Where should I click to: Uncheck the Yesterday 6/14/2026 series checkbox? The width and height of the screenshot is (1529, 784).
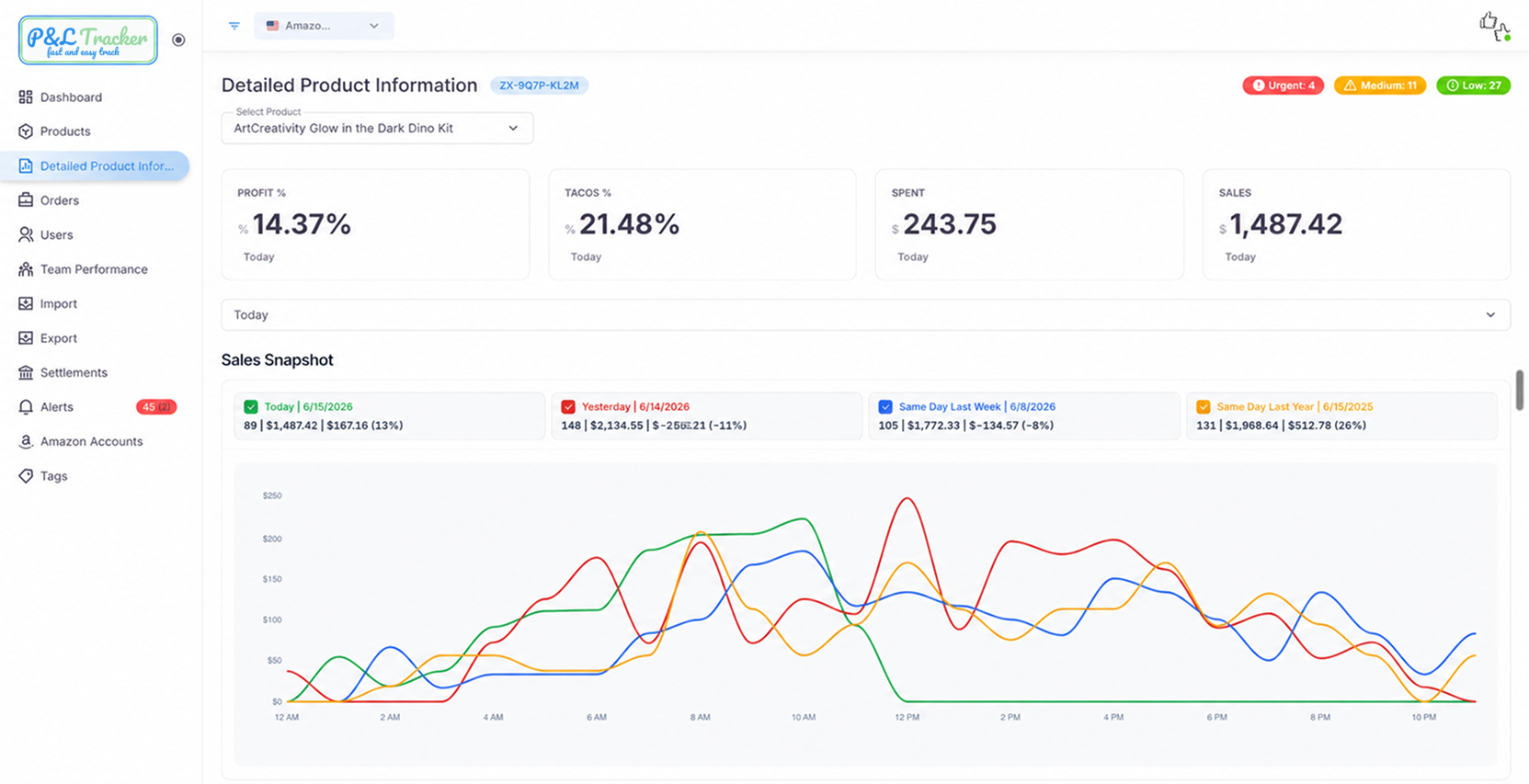point(568,406)
